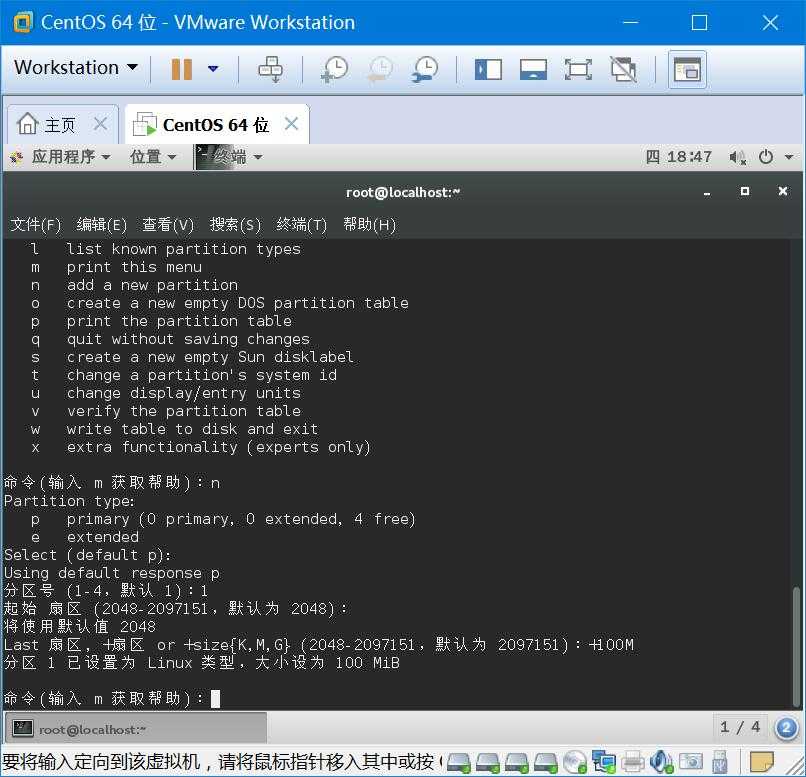
Task: Close the root@localhost terminal window
Action: pos(783,191)
